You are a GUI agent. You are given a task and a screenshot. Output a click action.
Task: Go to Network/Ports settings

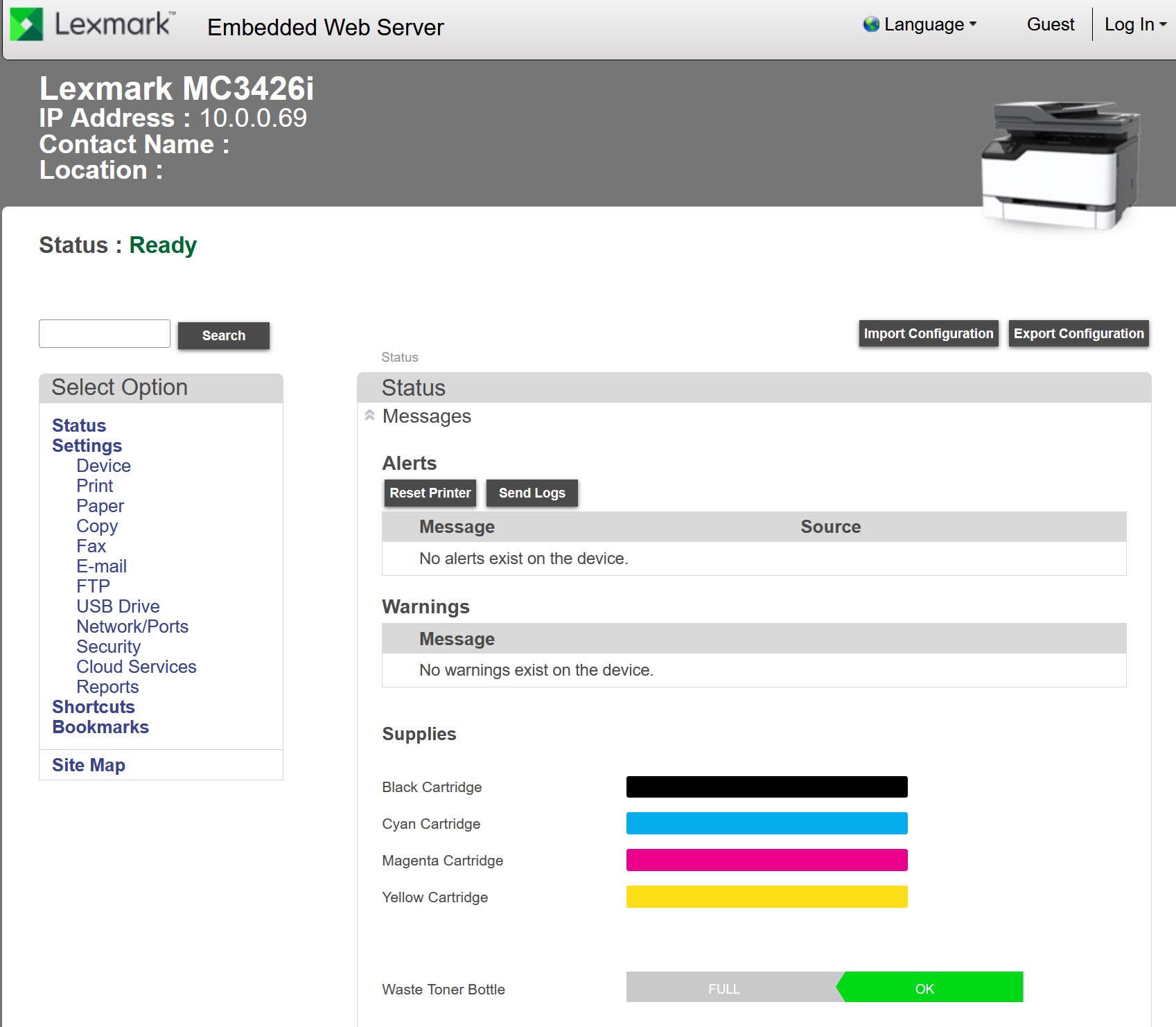point(132,626)
